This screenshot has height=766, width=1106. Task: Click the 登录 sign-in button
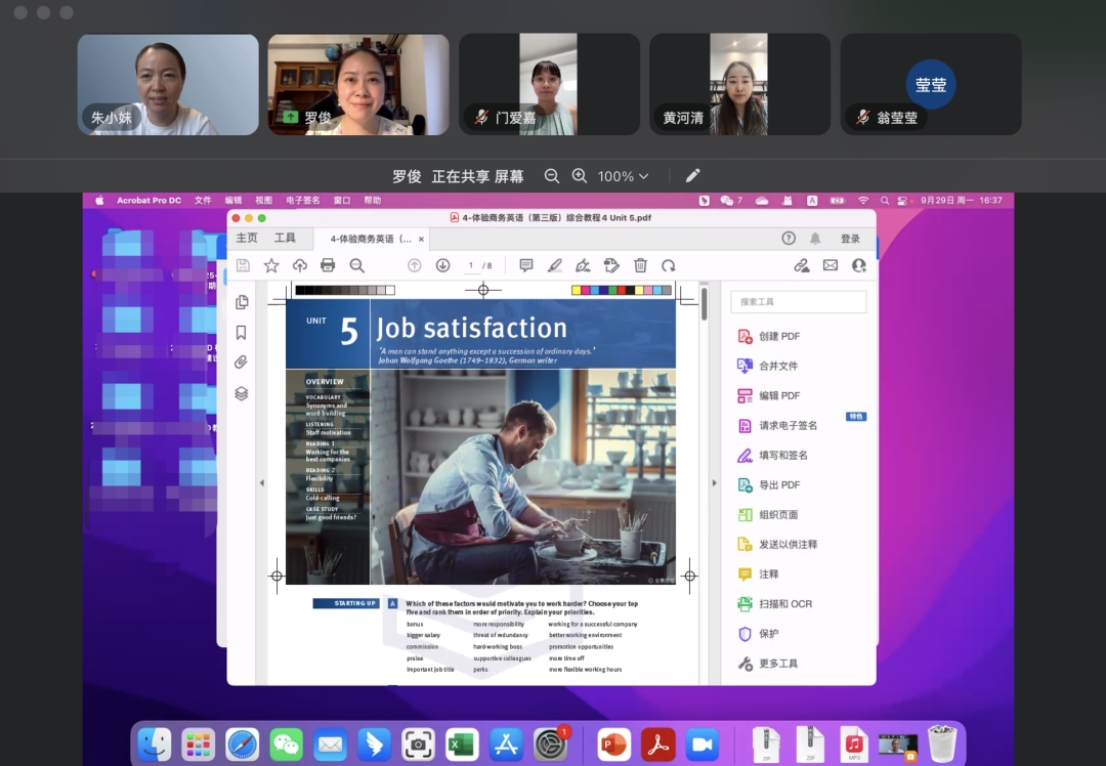click(850, 239)
